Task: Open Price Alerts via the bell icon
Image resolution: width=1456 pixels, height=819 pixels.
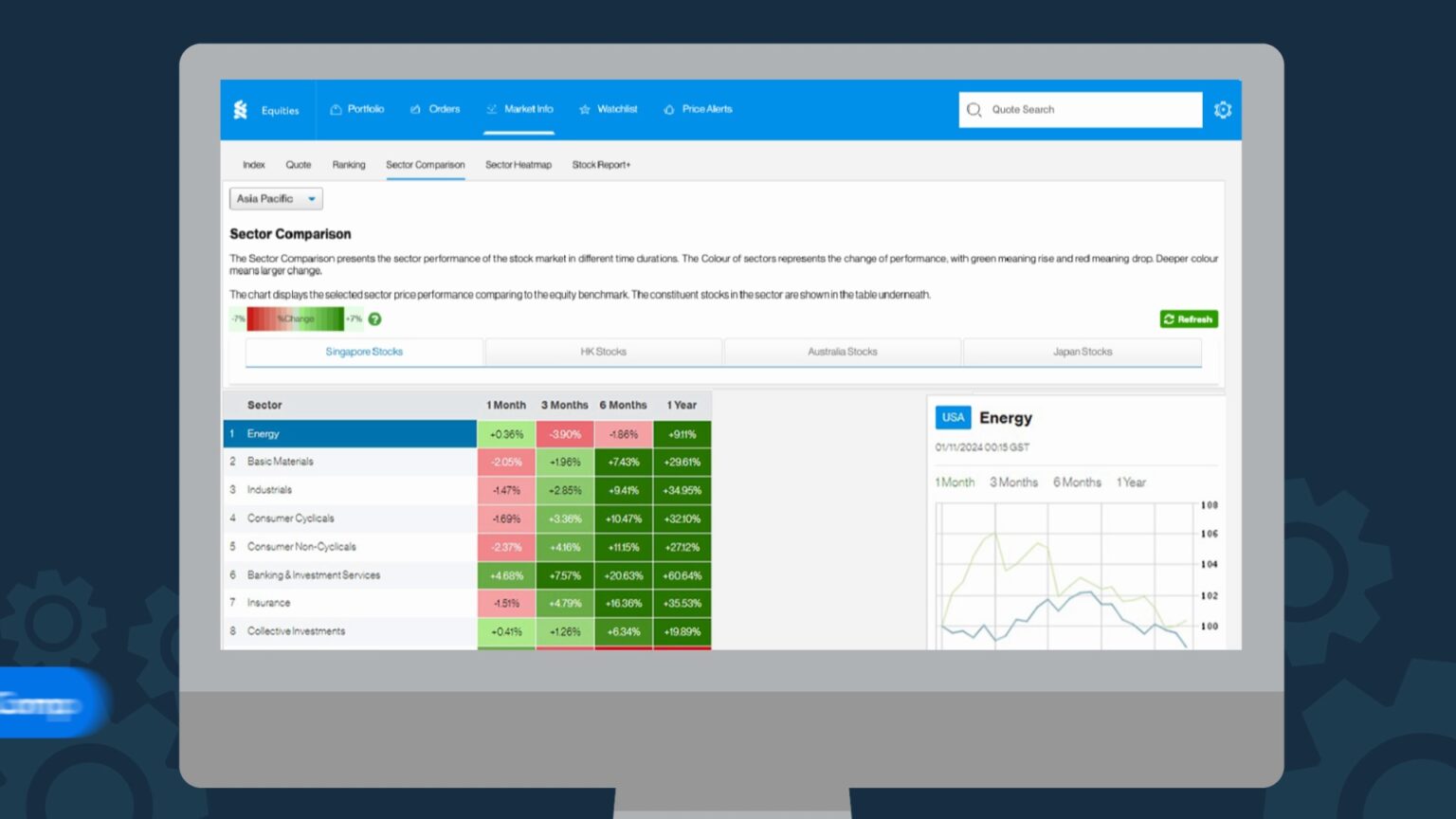Action: point(670,109)
